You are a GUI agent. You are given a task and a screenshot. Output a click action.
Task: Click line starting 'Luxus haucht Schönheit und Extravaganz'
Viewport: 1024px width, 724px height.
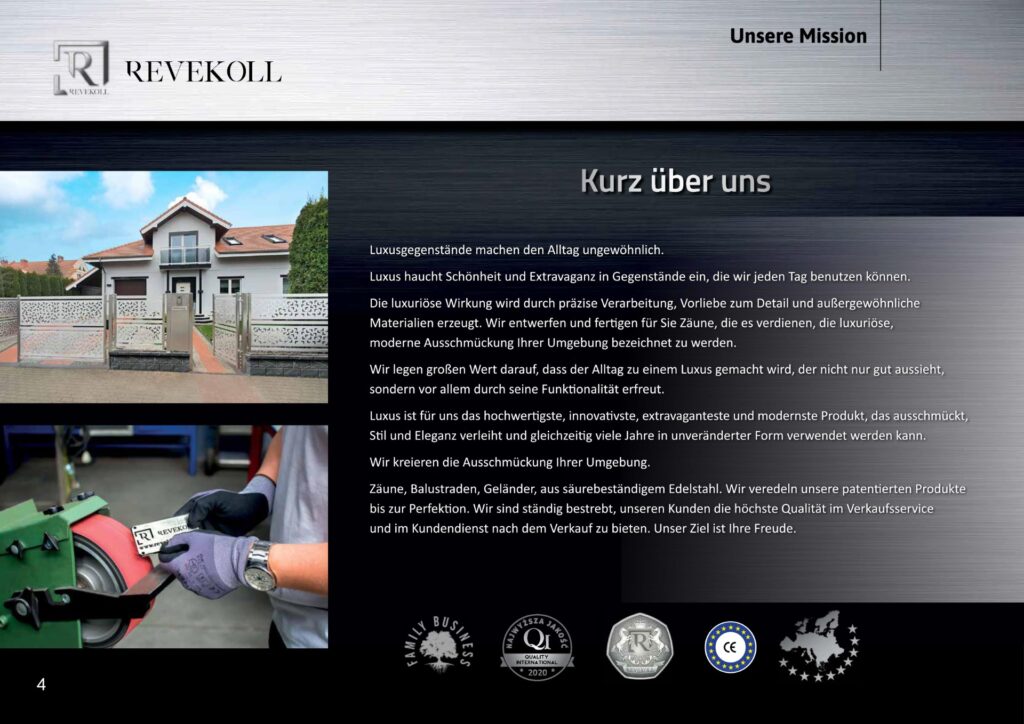(639, 277)
